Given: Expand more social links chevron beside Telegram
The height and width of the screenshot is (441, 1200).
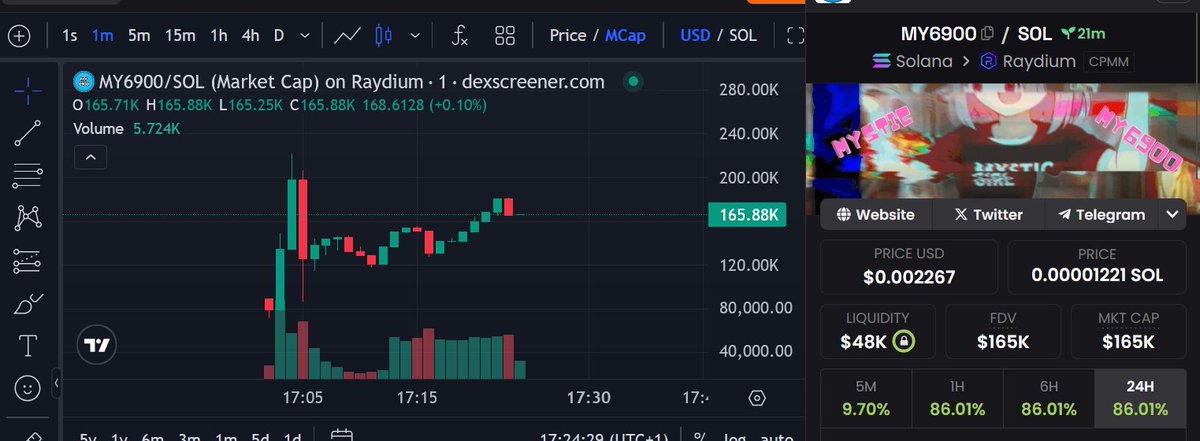Looking at the screenshot, I should pyautogui.click(x=1172, y=214).
